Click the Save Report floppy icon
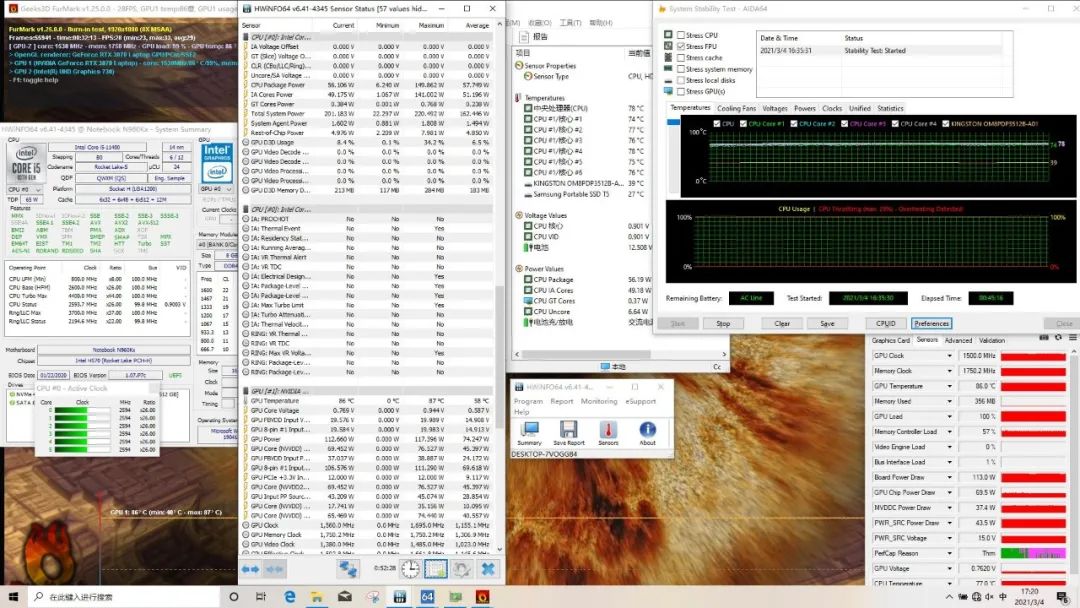This screenshot has width=1080, height=608. point(569,429)
